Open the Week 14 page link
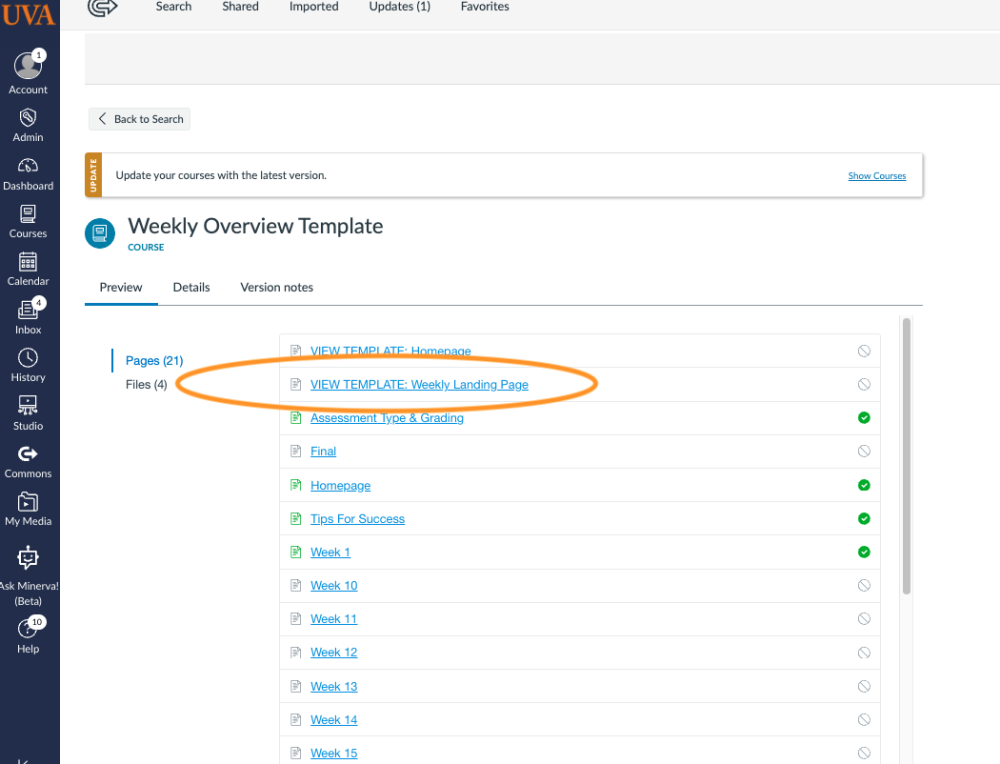This screenshot has width=1000, height=764. (x=334, y=720)
